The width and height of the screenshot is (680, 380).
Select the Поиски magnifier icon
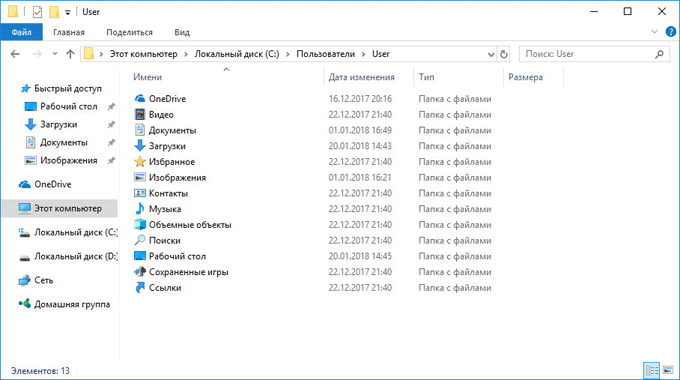(140, 240)
